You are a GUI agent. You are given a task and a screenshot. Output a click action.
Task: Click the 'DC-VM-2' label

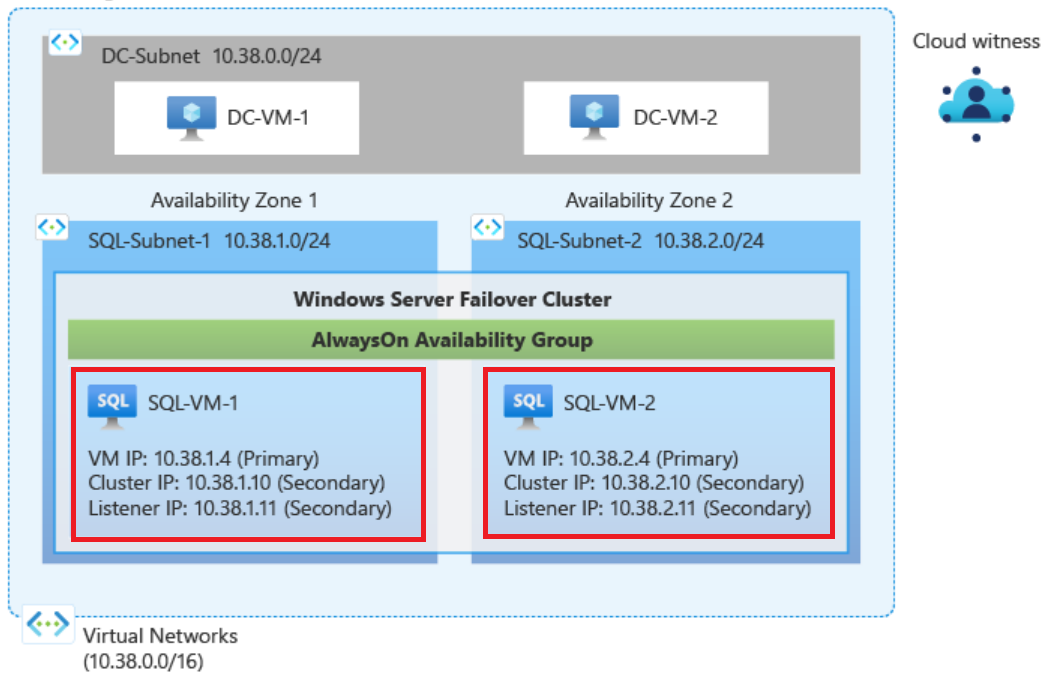pos(675,118)
